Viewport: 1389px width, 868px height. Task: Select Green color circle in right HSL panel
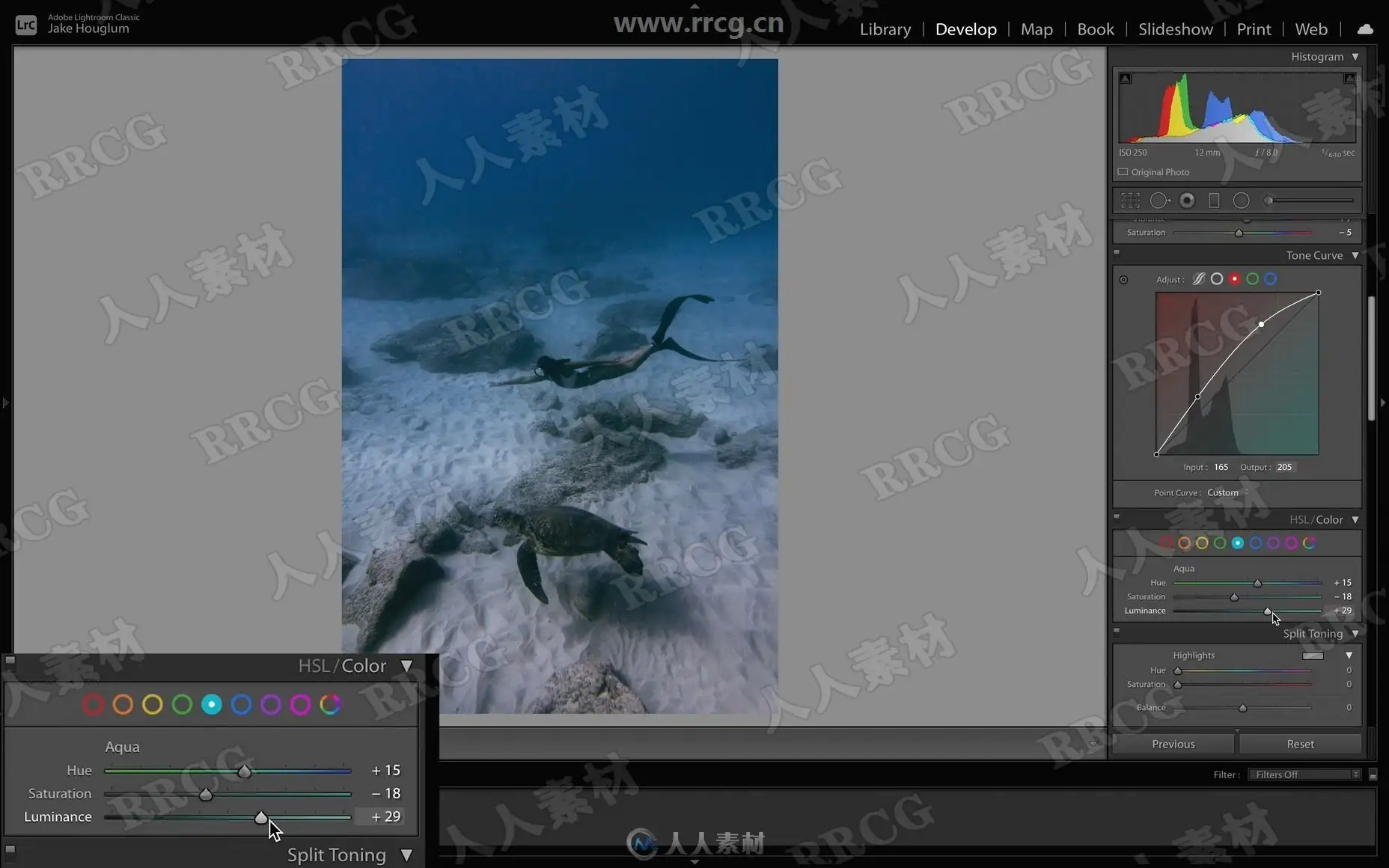[1220, 543]
